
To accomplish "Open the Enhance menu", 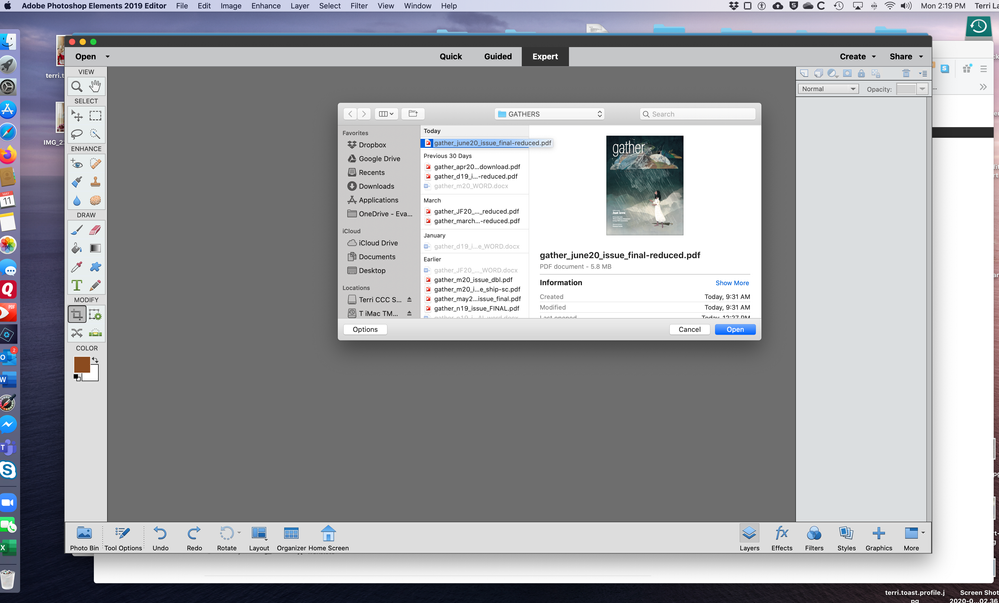I will [266, 6].
